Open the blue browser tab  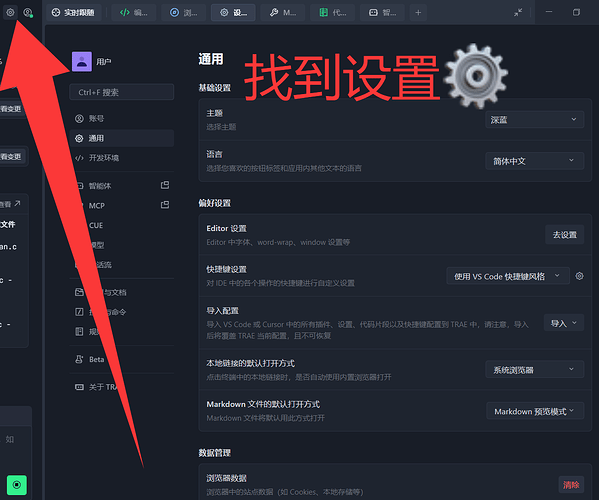pyautogui.click(x=183, y=13)
